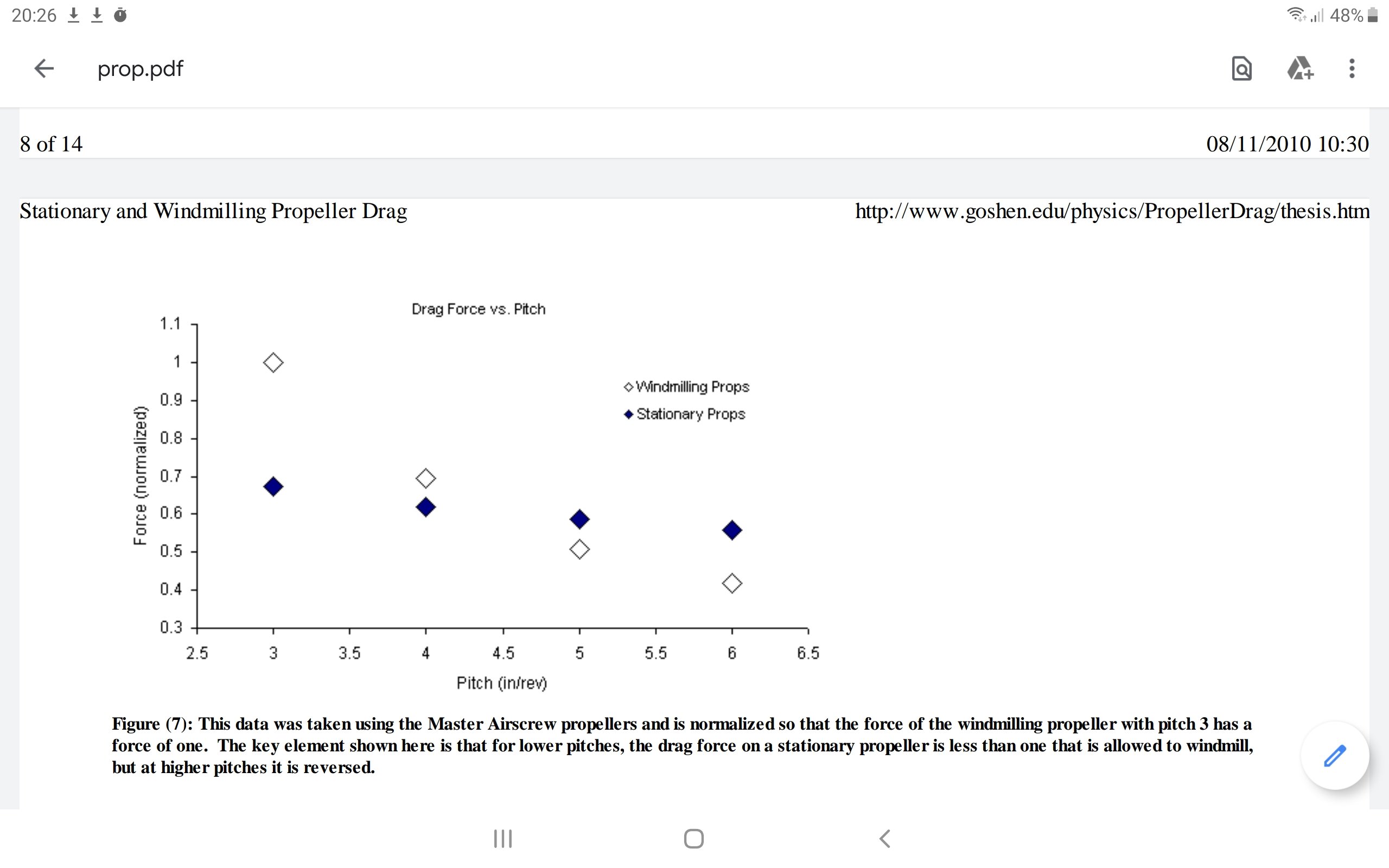Tap the stationary data point at pitch 6
Image resolution: width=1389 pixels, height=868 pixels.
732,531
